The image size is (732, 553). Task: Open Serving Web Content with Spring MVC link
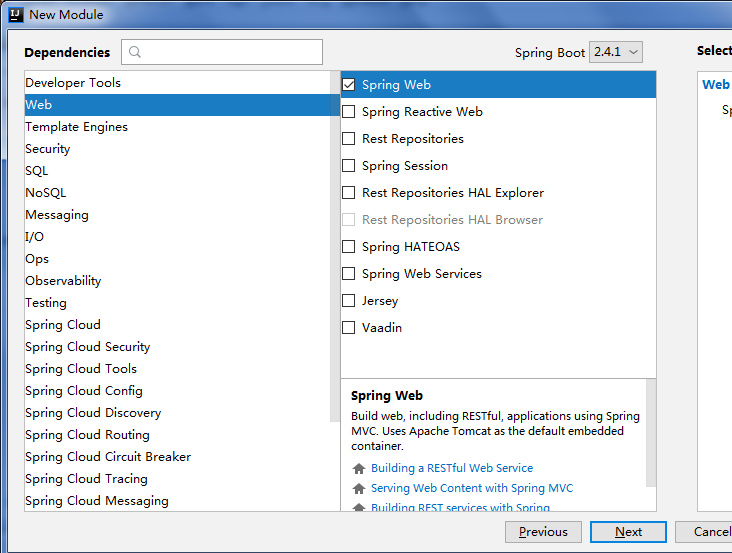(472, 488)
